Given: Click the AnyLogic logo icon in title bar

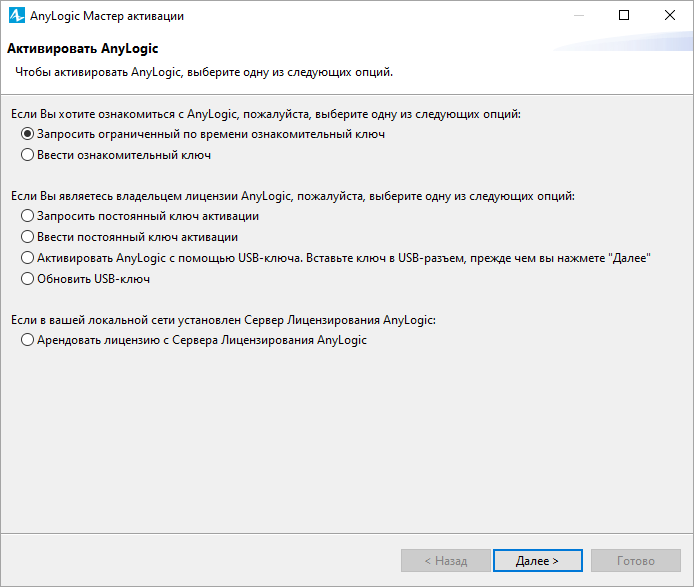Looking at the screenshot, I should [x=16, y=15].
